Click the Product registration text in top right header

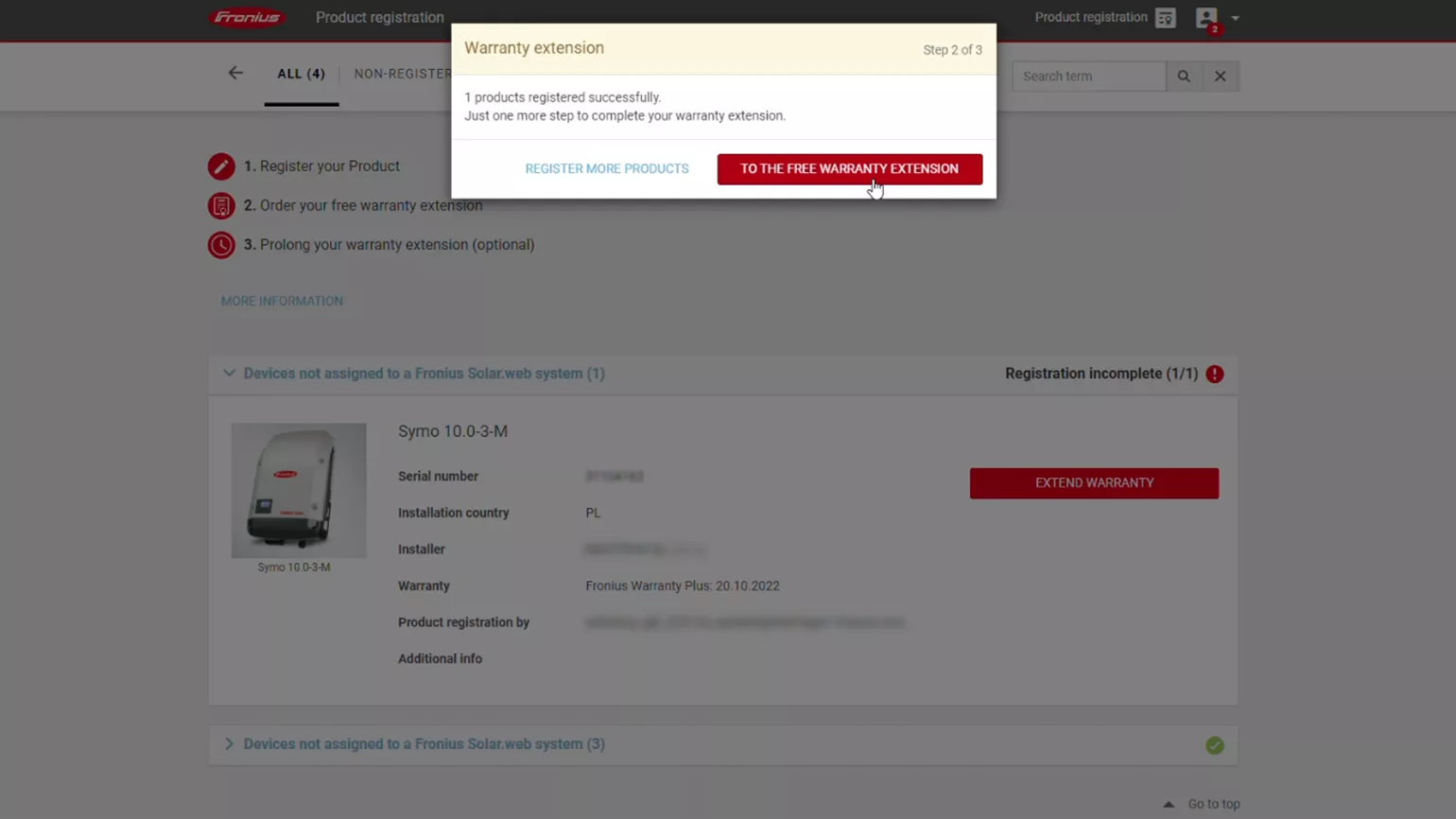[x=1090, y=17]
